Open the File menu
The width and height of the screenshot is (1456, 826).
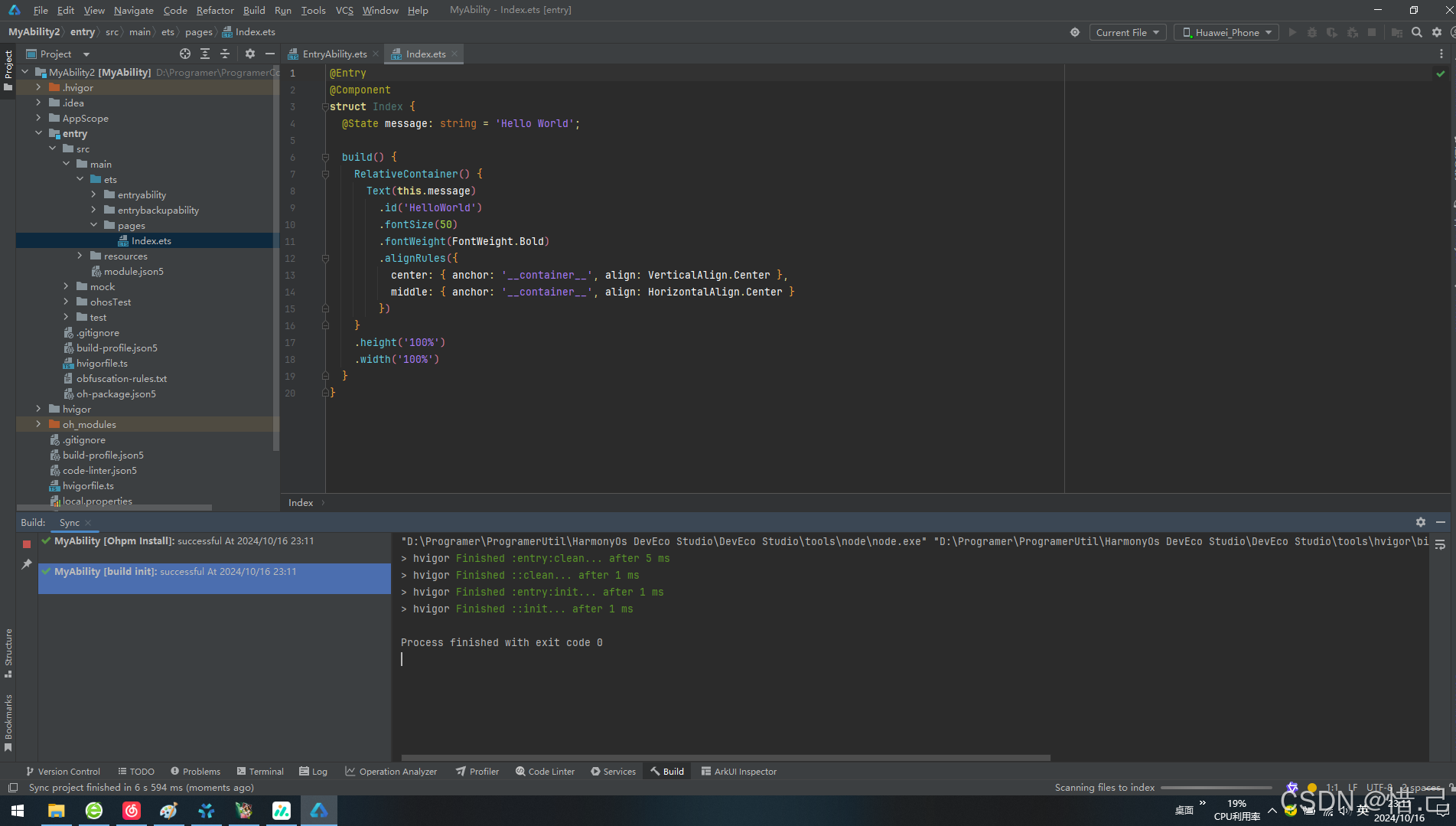[x=41, y=10]
